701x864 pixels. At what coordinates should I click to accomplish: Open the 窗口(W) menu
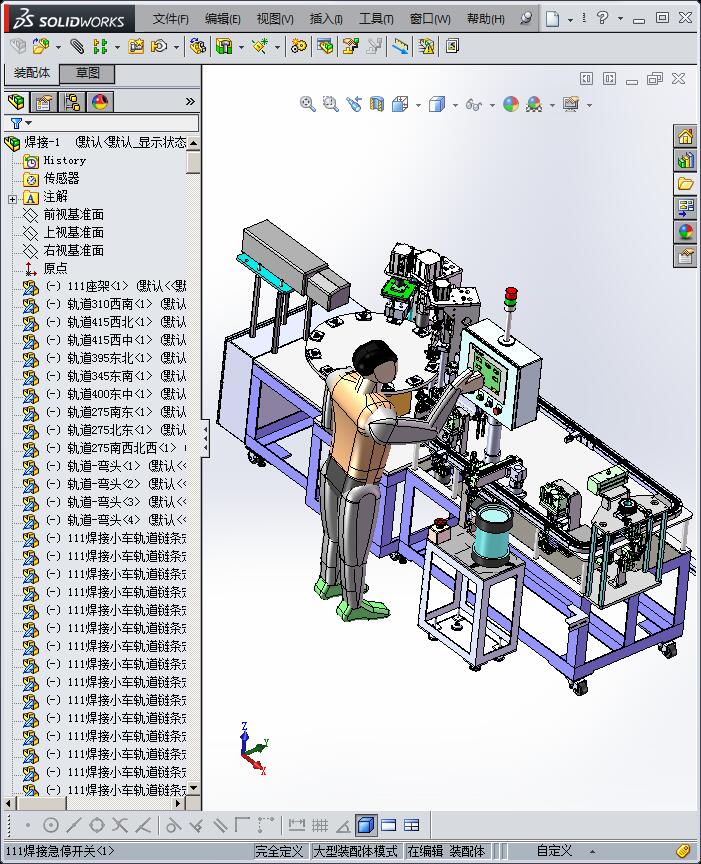430,19
